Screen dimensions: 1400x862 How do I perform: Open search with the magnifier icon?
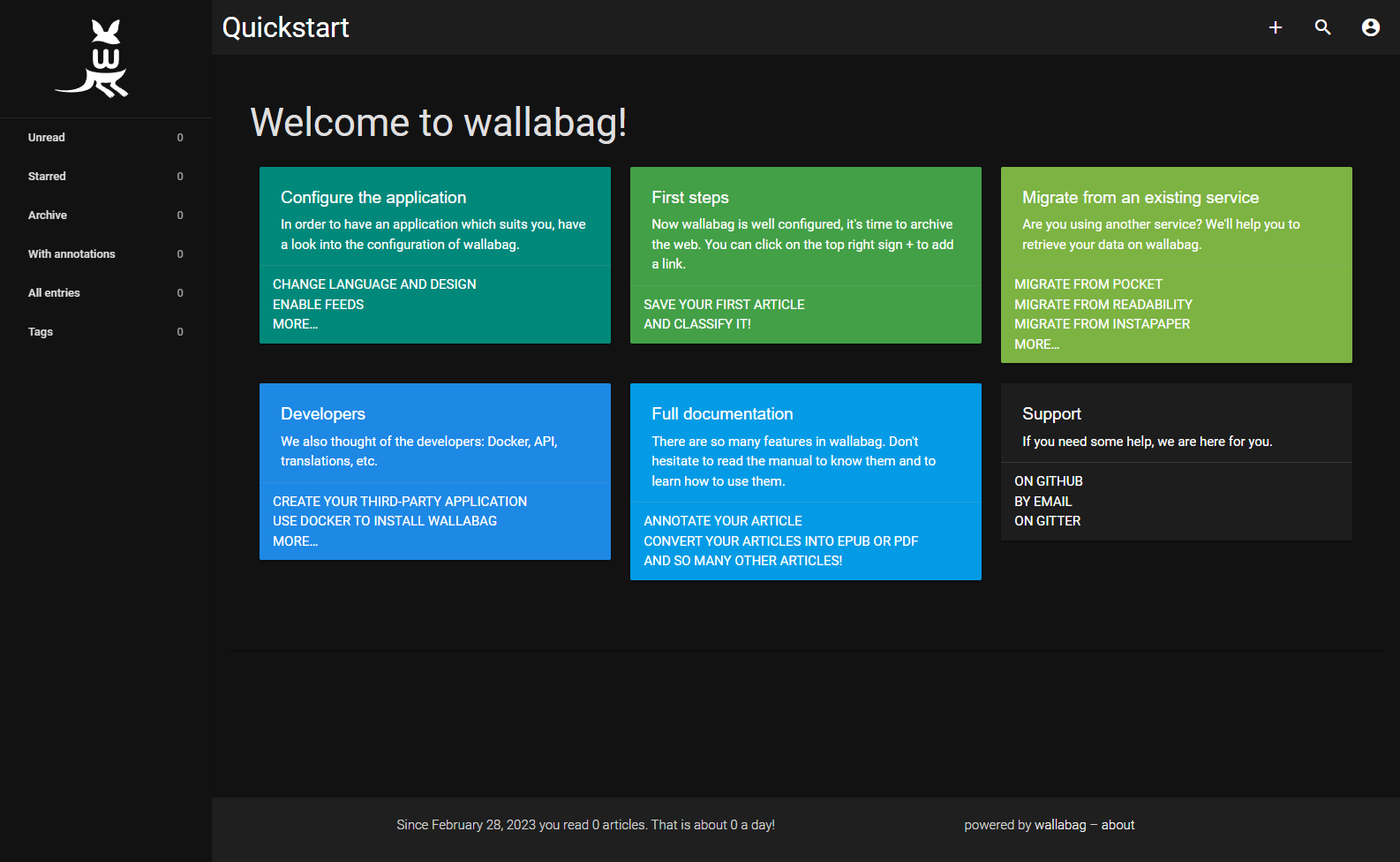pos(1322,27)
